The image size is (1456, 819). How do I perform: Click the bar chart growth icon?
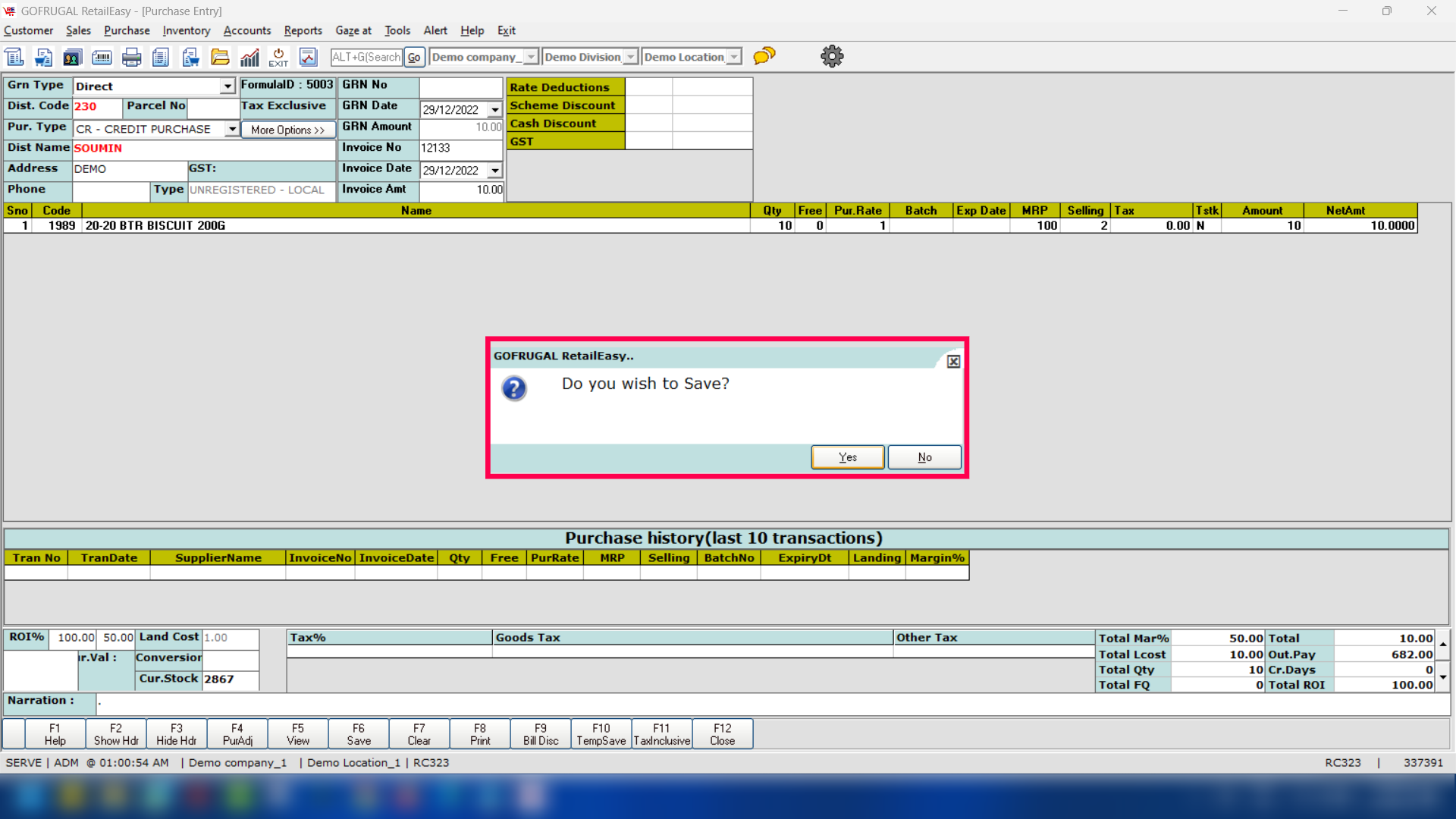[249, 57]
